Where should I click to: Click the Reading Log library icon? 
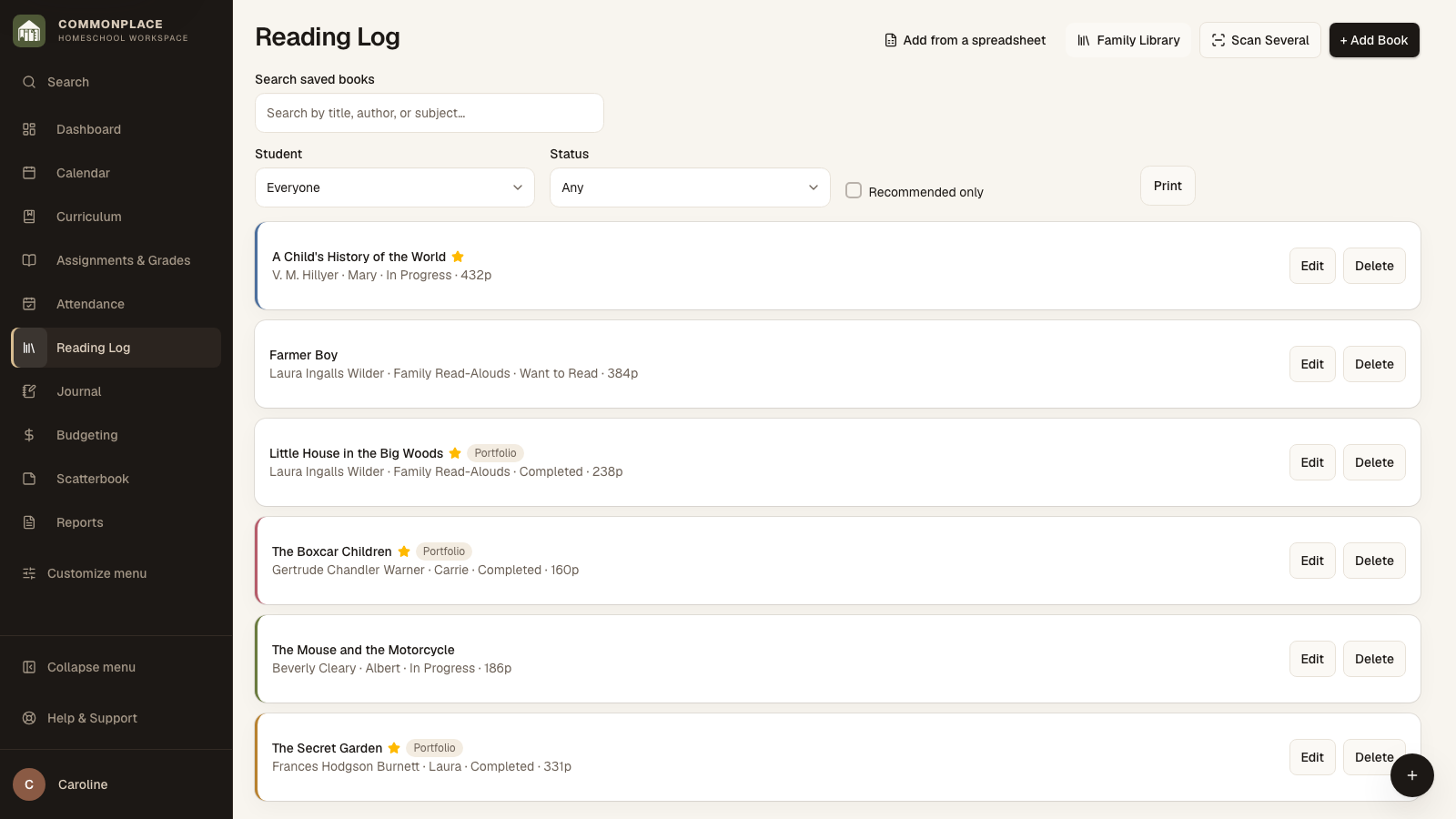point(29,348)
